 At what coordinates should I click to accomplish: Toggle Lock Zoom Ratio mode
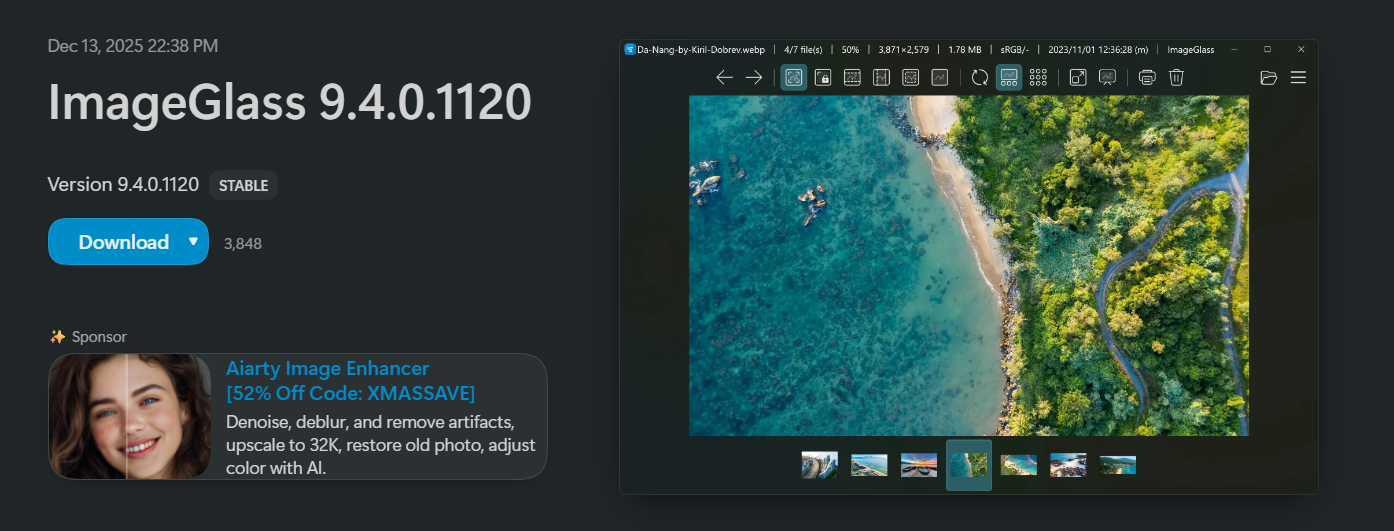[823, 77]
